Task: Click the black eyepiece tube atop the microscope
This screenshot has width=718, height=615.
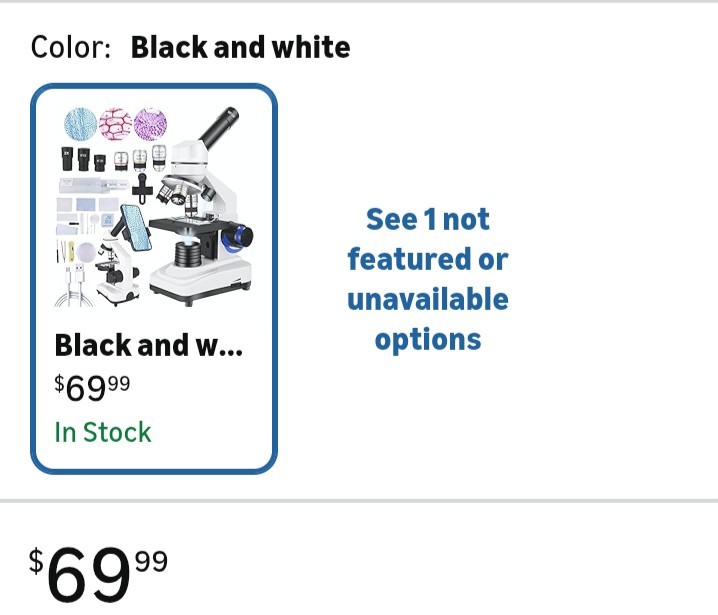Action: 221,126
